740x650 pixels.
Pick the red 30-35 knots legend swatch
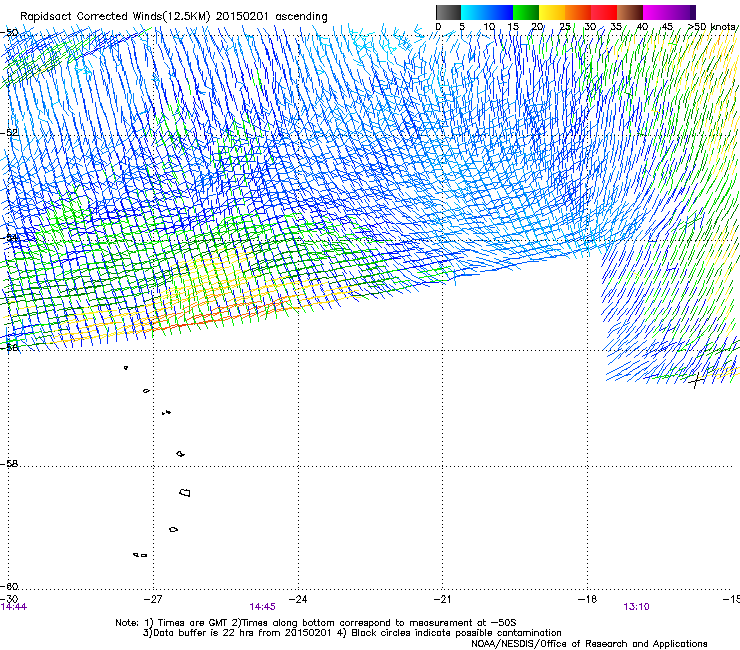(x=604, y=12)
